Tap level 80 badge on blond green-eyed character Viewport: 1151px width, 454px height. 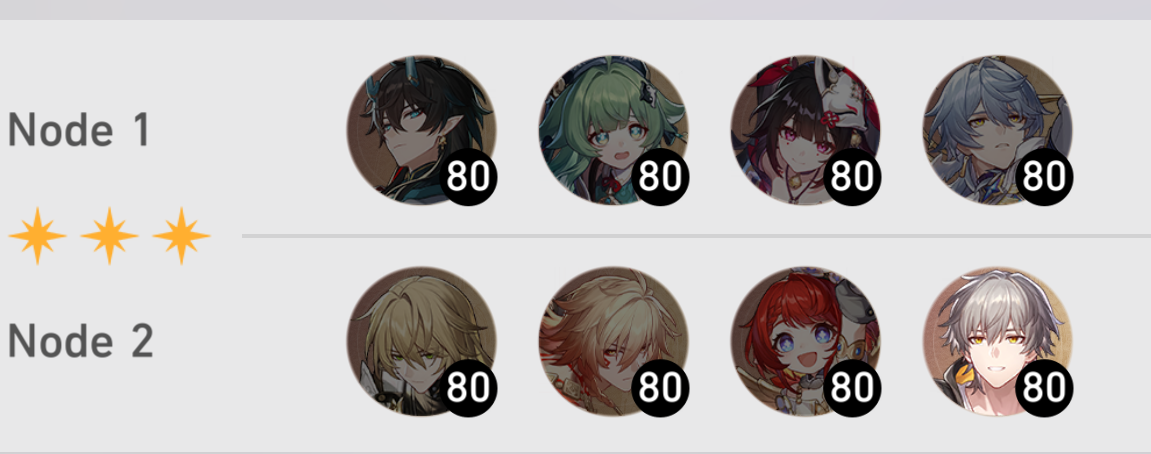coord(468,387)
